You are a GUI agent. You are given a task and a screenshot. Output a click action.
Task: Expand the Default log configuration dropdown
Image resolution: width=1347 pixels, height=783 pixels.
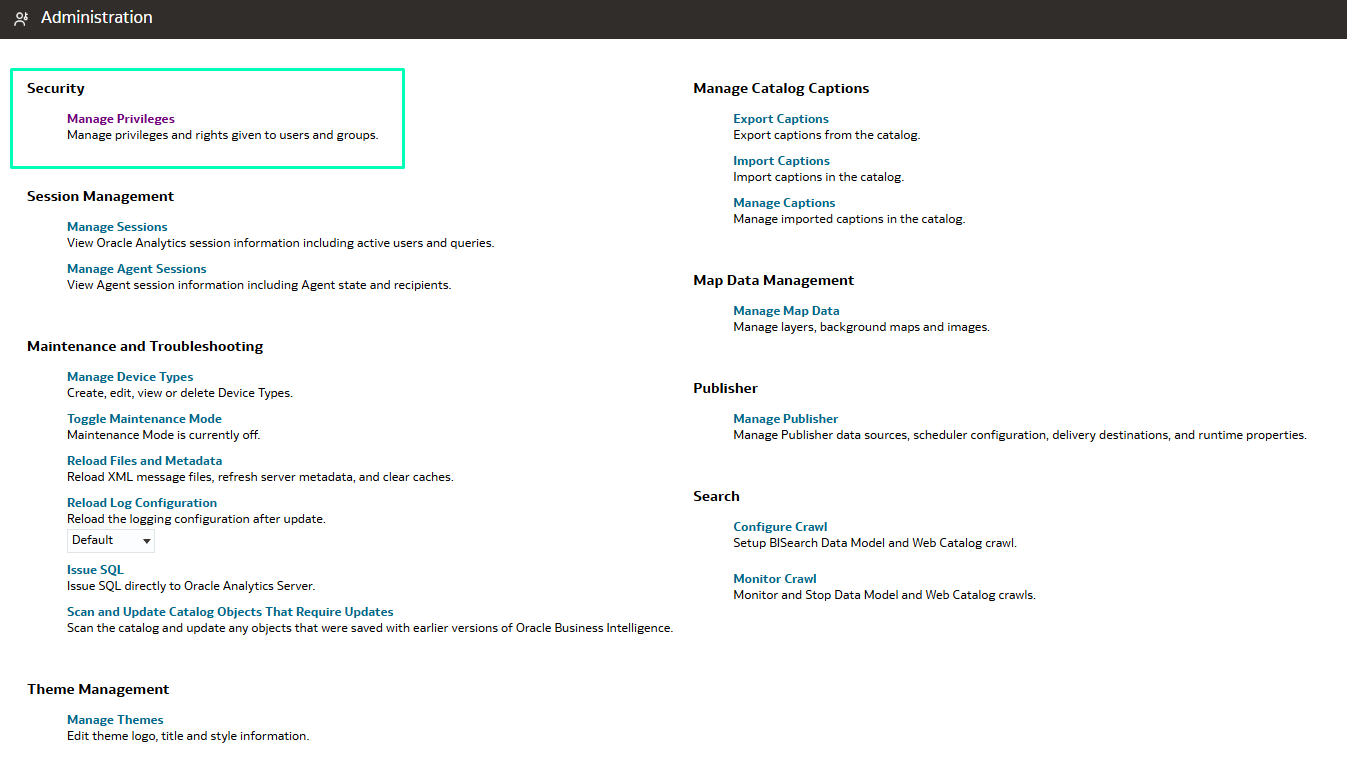pyautogui.click(x=111, y=540)
